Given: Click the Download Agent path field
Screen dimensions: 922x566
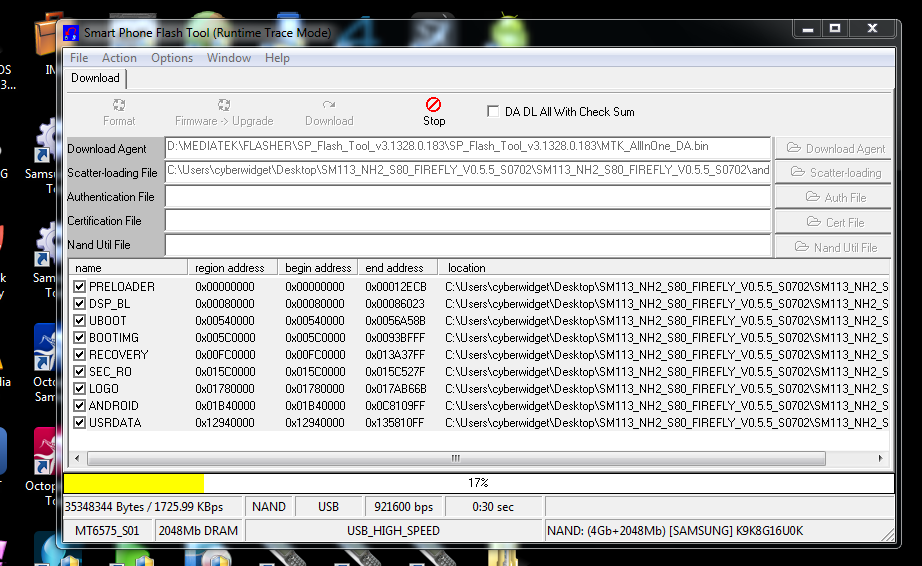Looking at the screenshot, I should 468,148.
